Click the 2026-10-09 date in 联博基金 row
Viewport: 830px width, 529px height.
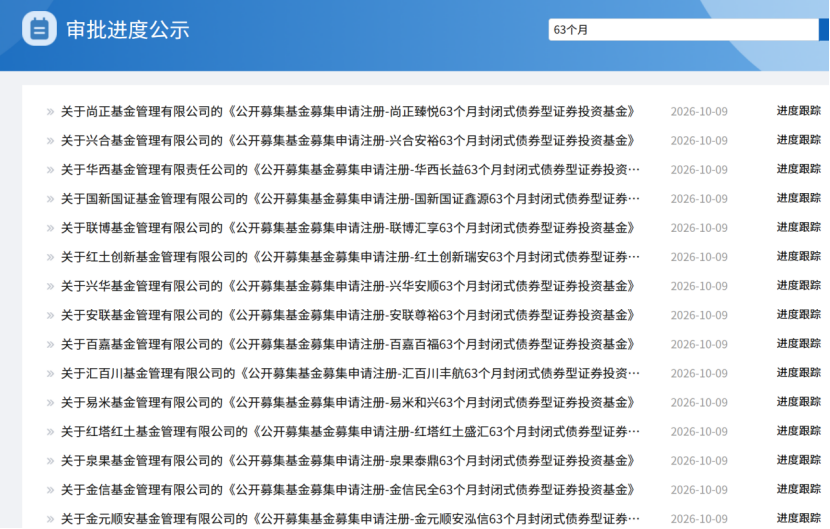tap(699, 228)
